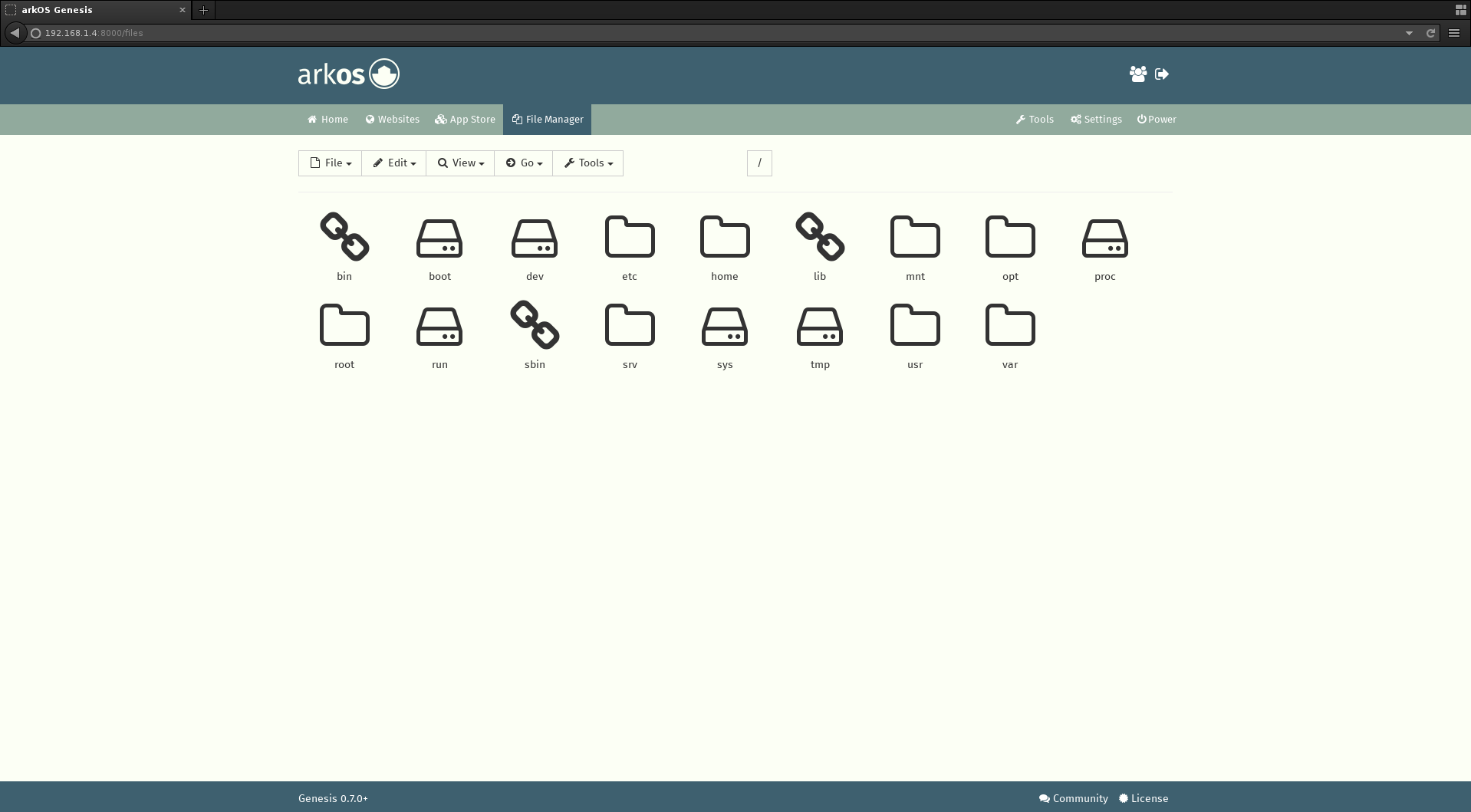1471x812 pixels.
Task: Expand the file manager Tools dropdown
Action: pyautogui.click(x=587, y=163)
